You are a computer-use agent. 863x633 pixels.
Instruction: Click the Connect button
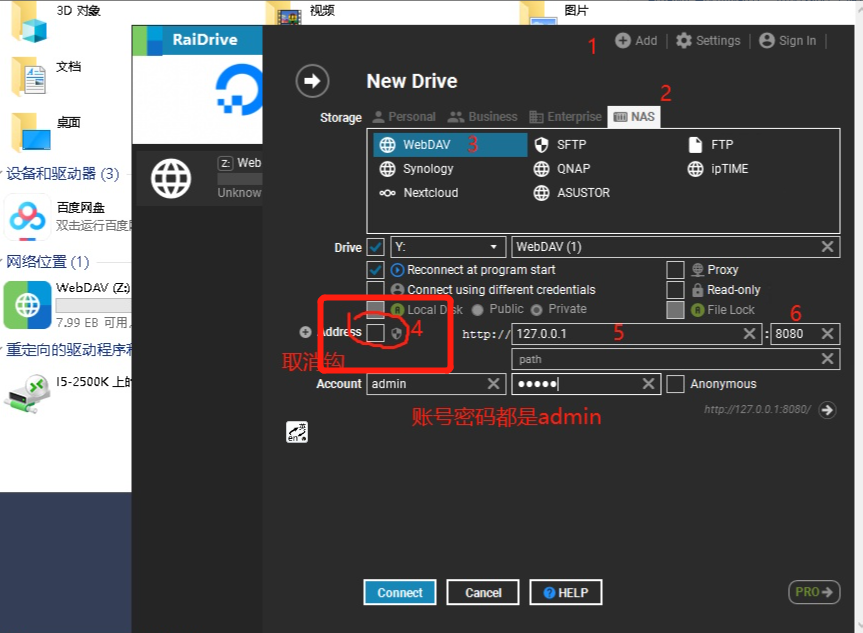click(x=400, y=593)
